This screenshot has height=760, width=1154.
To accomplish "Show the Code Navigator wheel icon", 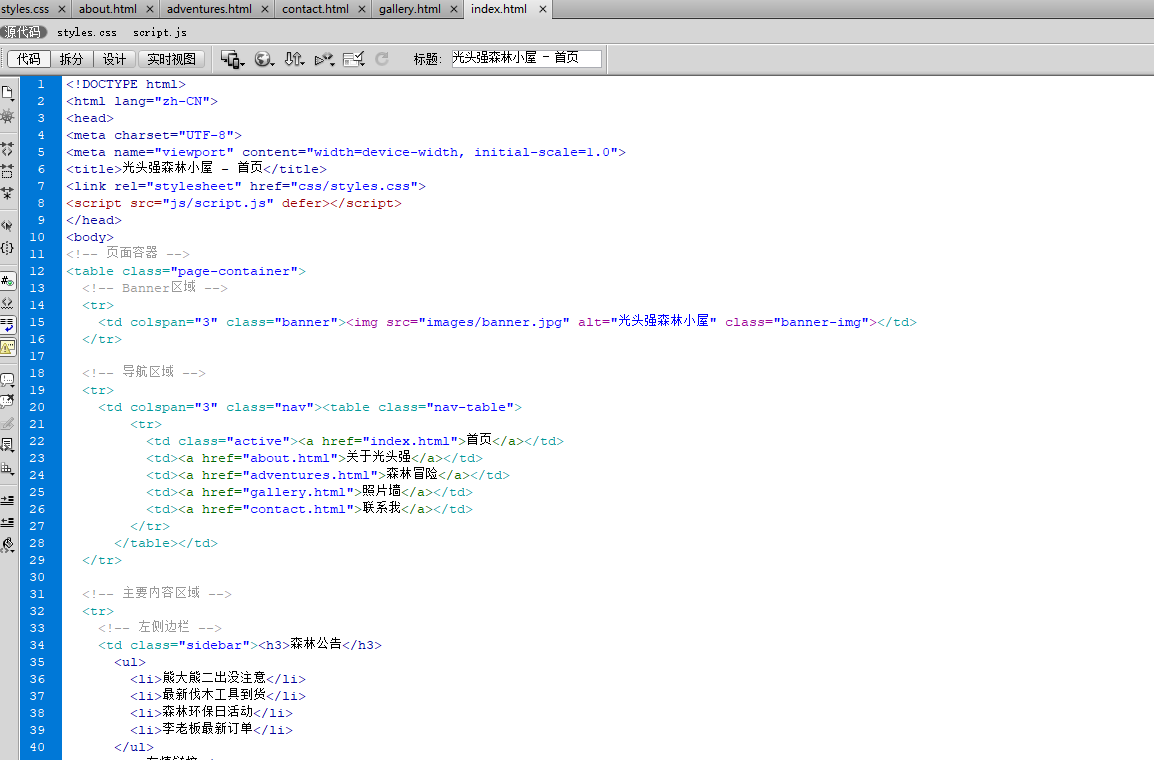I will [7, 116].
